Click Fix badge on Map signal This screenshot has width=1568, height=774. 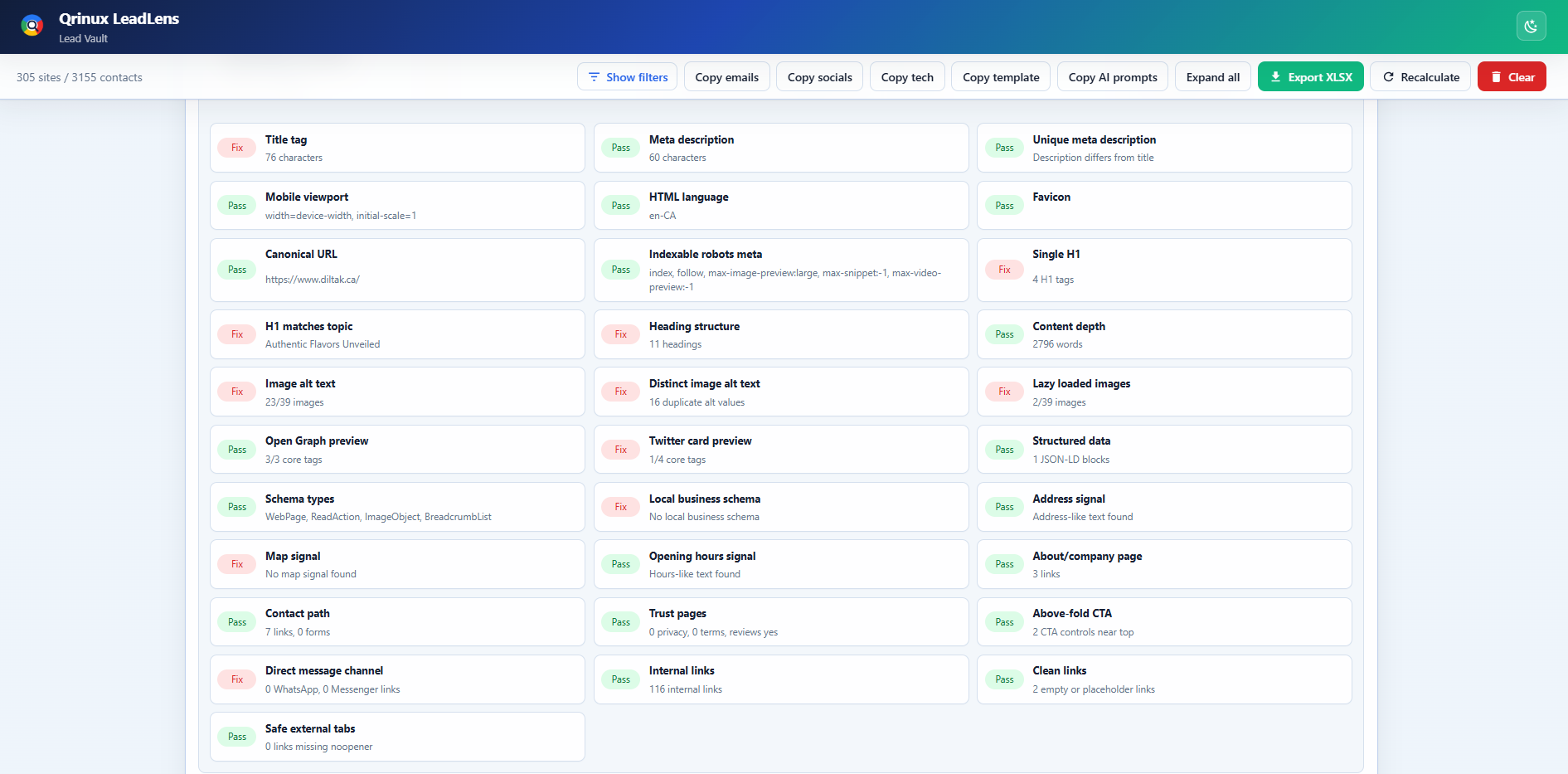237,564
